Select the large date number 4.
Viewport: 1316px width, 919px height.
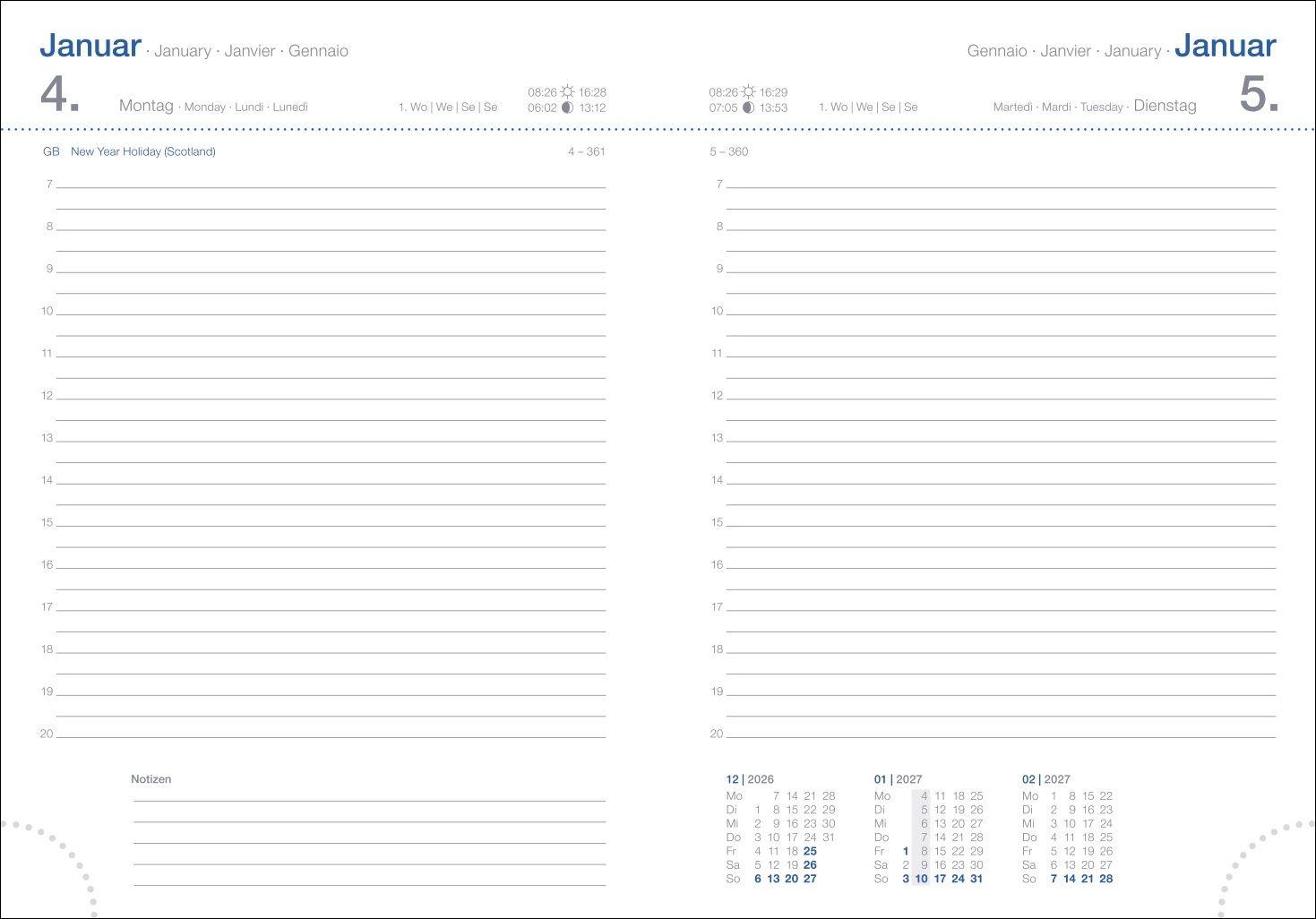pos(60,94)
